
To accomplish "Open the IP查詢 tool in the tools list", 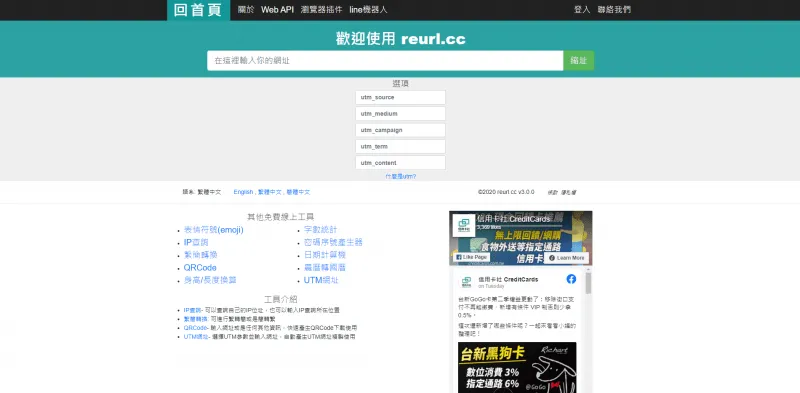I will pos(196,242).
